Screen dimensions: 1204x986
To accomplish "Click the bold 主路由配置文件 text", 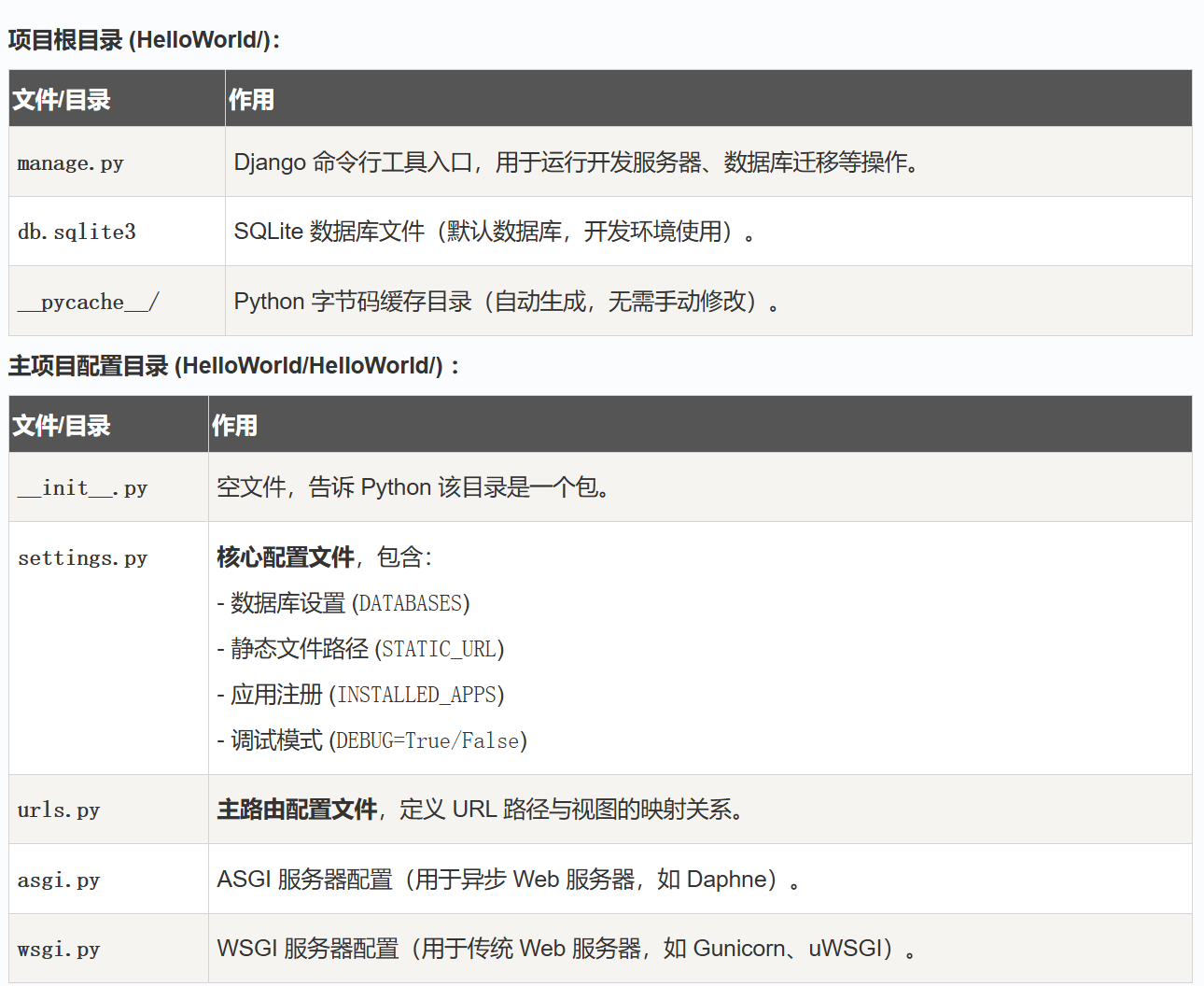I will pos(297,810).
